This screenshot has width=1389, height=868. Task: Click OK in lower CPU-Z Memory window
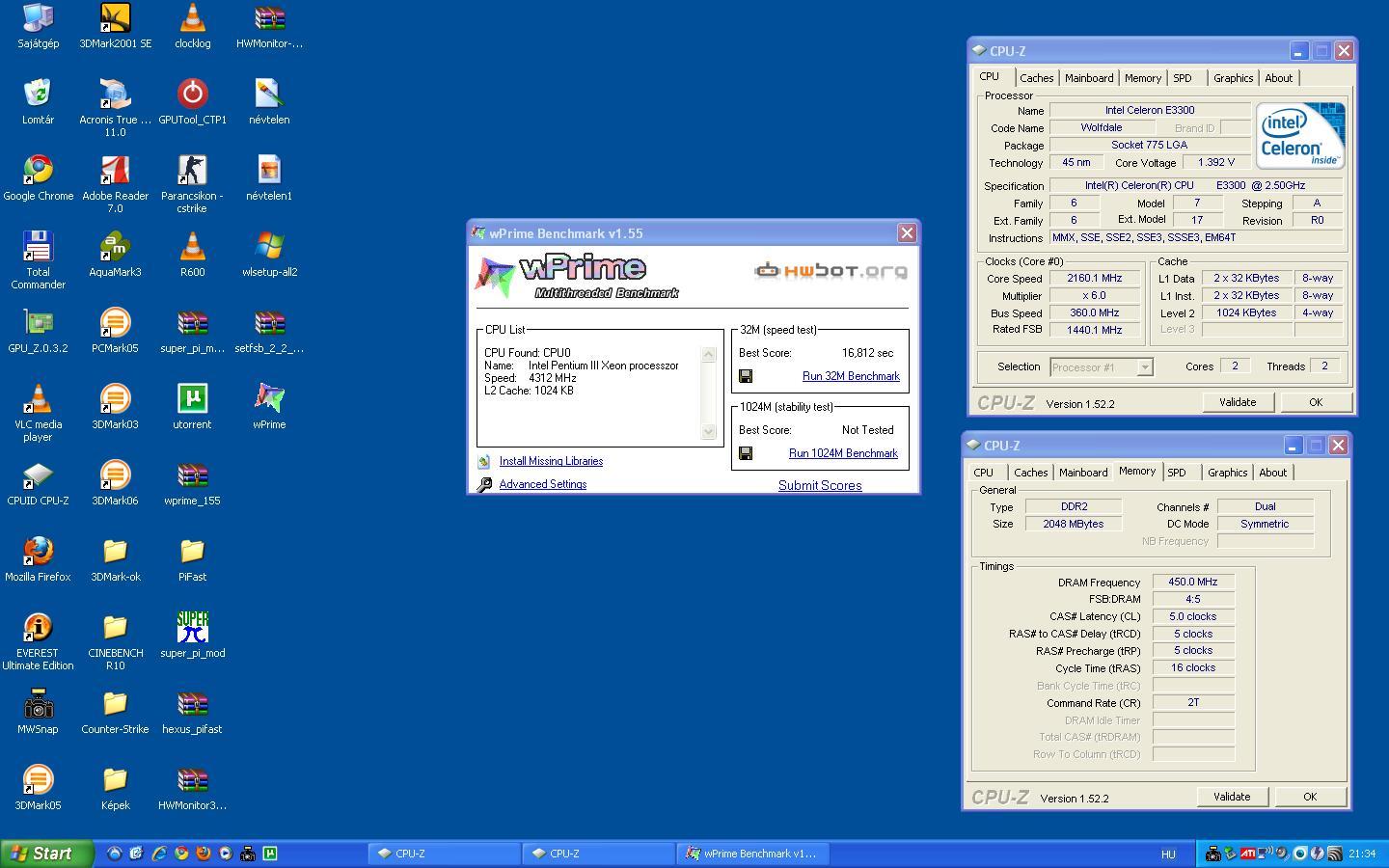click(x=1310, y=797)
